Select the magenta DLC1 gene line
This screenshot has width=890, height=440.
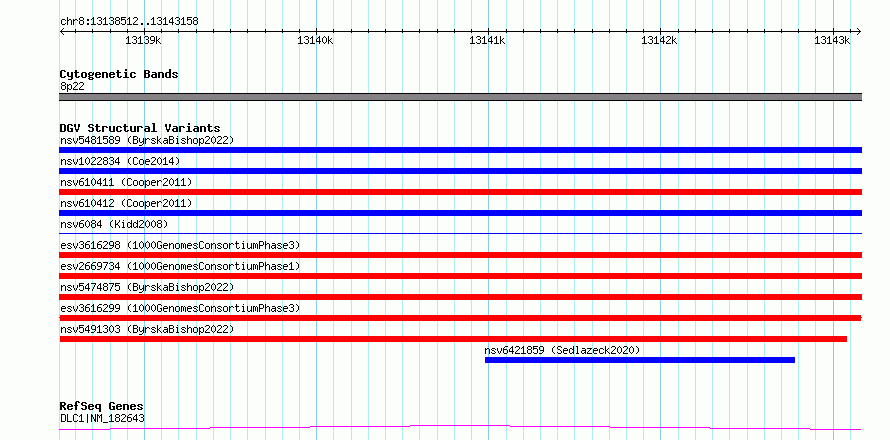point(460,428)
